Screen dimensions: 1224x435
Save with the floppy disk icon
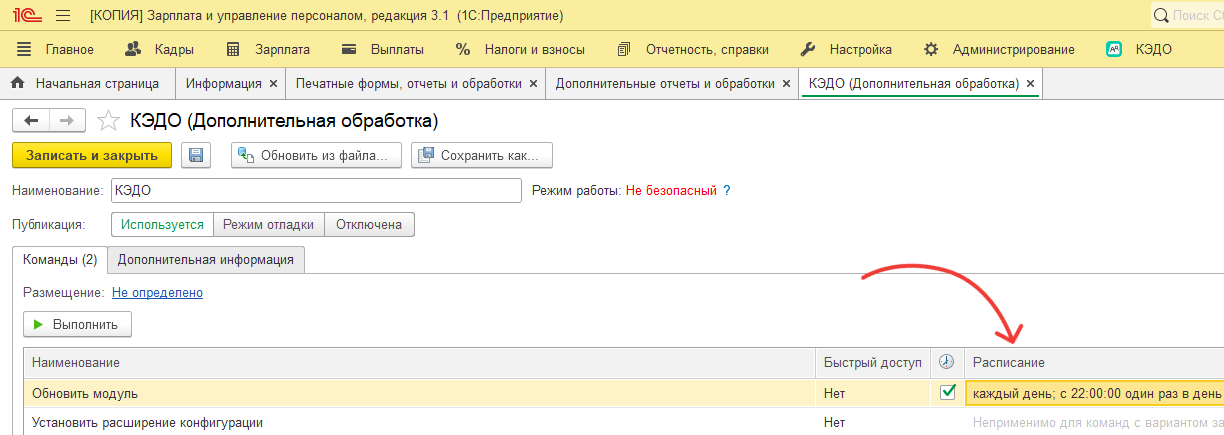195,155
